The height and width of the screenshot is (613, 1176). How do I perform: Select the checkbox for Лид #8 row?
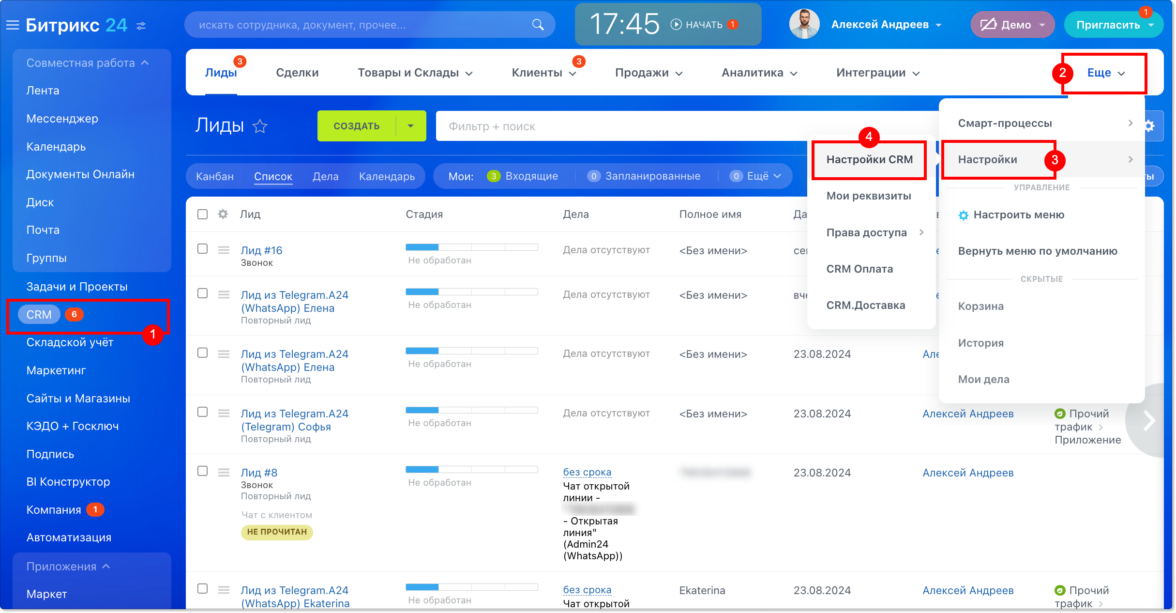click(203, 471)
